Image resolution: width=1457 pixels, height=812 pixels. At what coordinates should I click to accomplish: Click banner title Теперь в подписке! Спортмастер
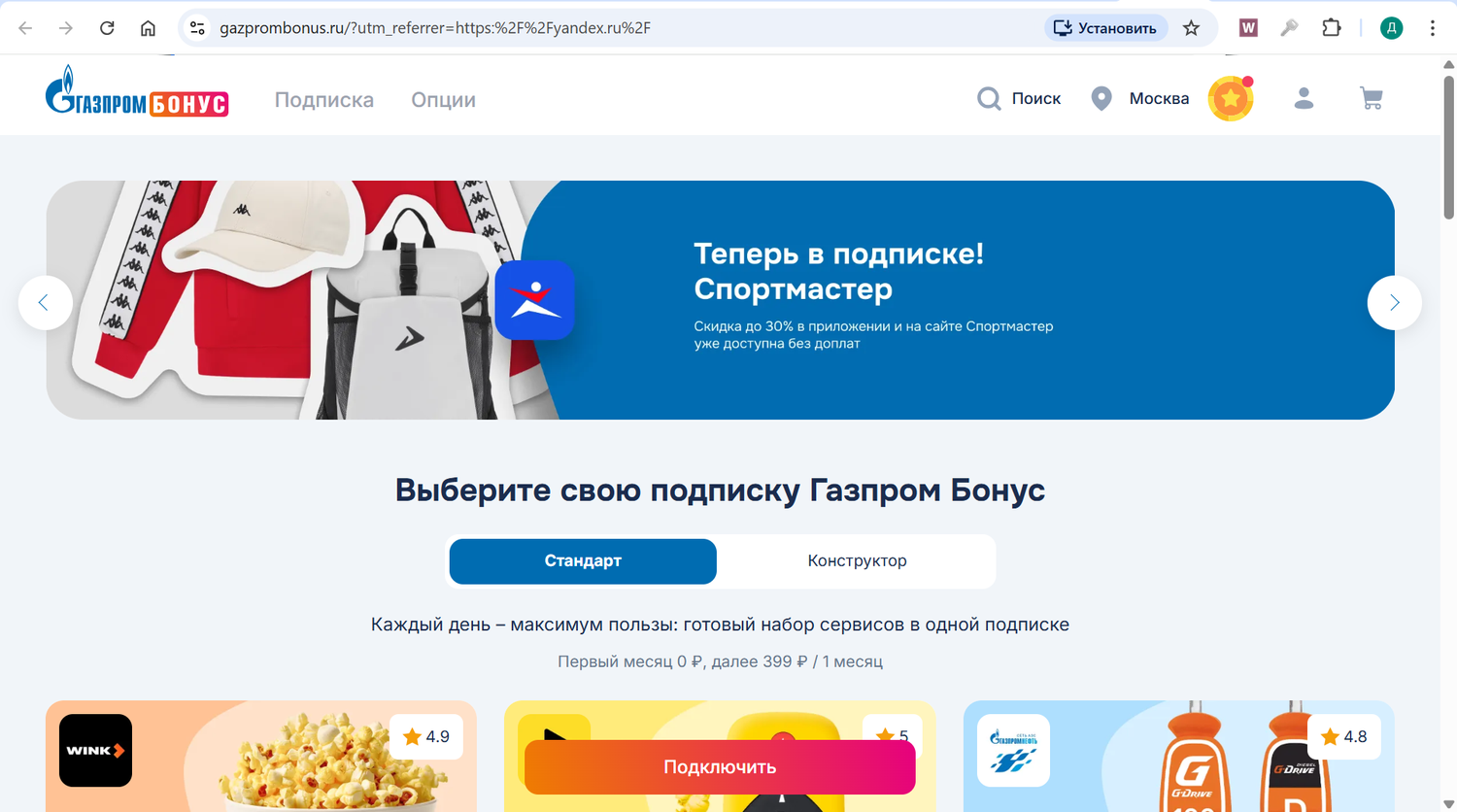click(x=838, y=271)
